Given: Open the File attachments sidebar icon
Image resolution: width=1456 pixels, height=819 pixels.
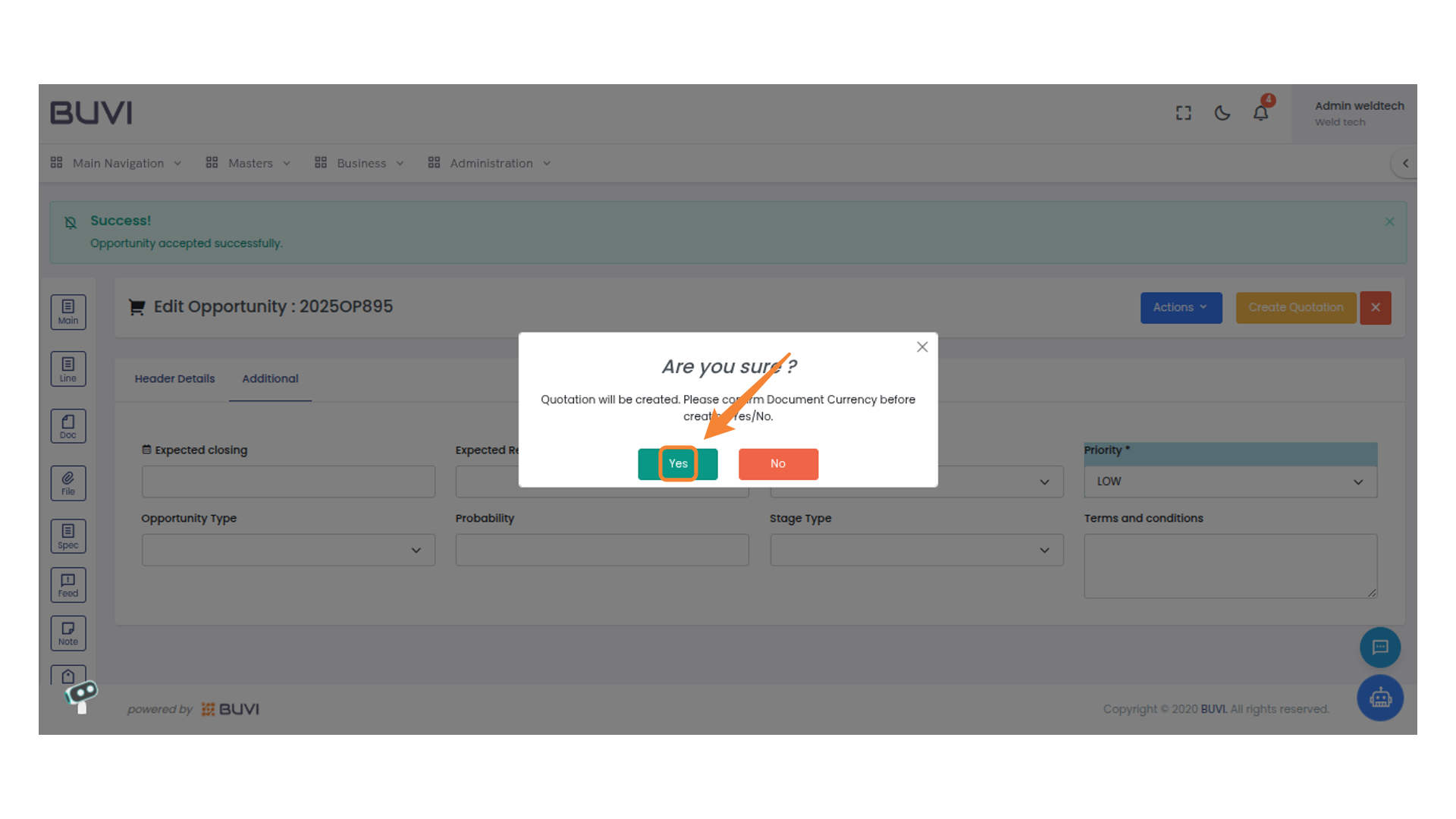Looking at the screenshot, I should pyautogui.click(x=68, y=483).
